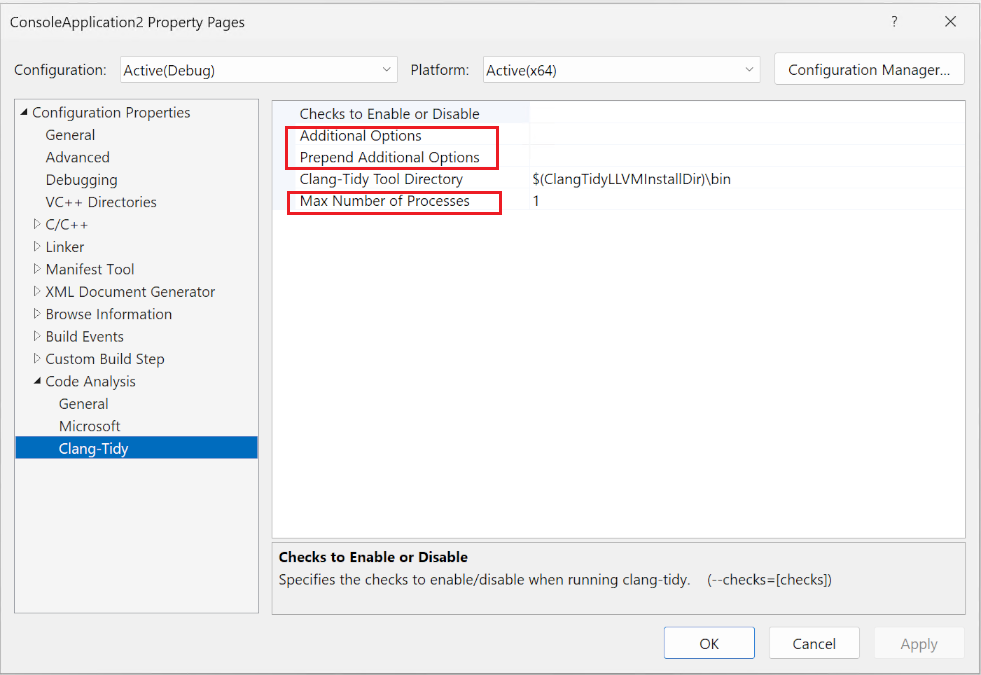Open the Configuration dropdown
Image resolution: width=981 pixels, height=675 pixels.
point(385,69)
